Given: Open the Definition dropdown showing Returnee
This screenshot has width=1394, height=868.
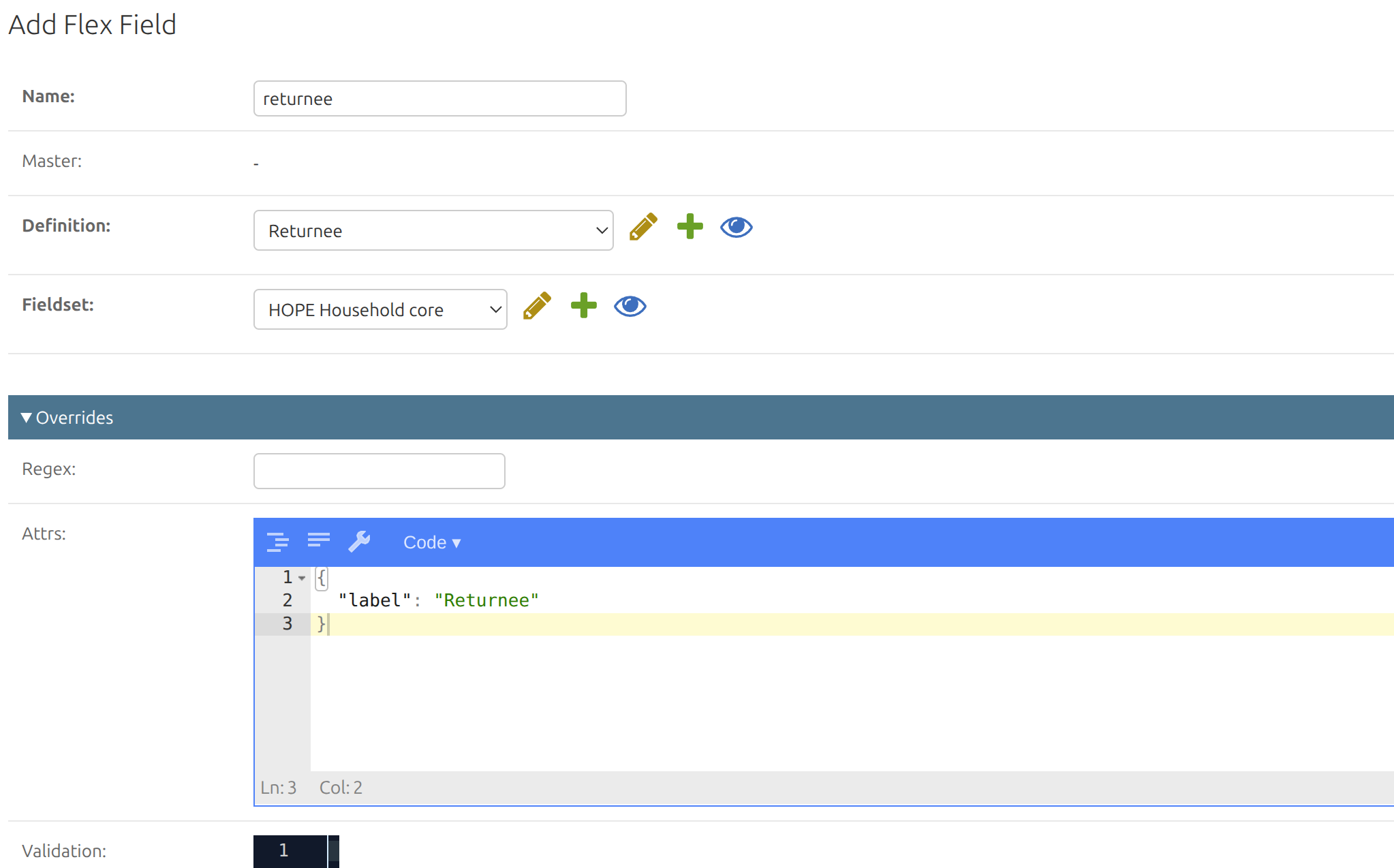Looking at the screenshot, I should tap(433, 230).
